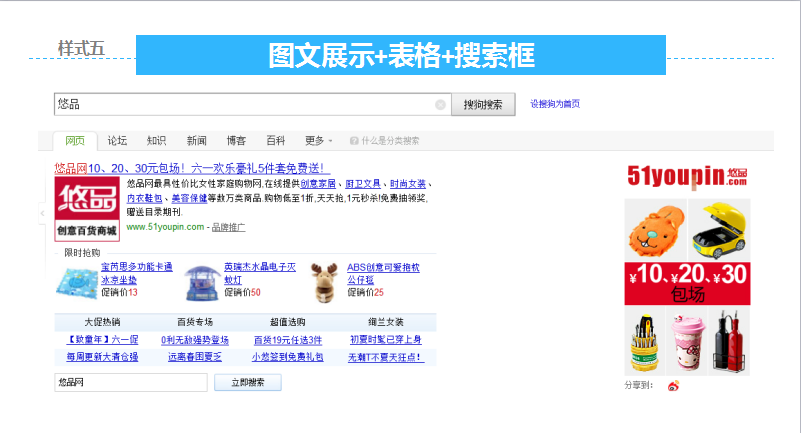
Task: Click the 品牌推广 link
Action: (228, 227)
